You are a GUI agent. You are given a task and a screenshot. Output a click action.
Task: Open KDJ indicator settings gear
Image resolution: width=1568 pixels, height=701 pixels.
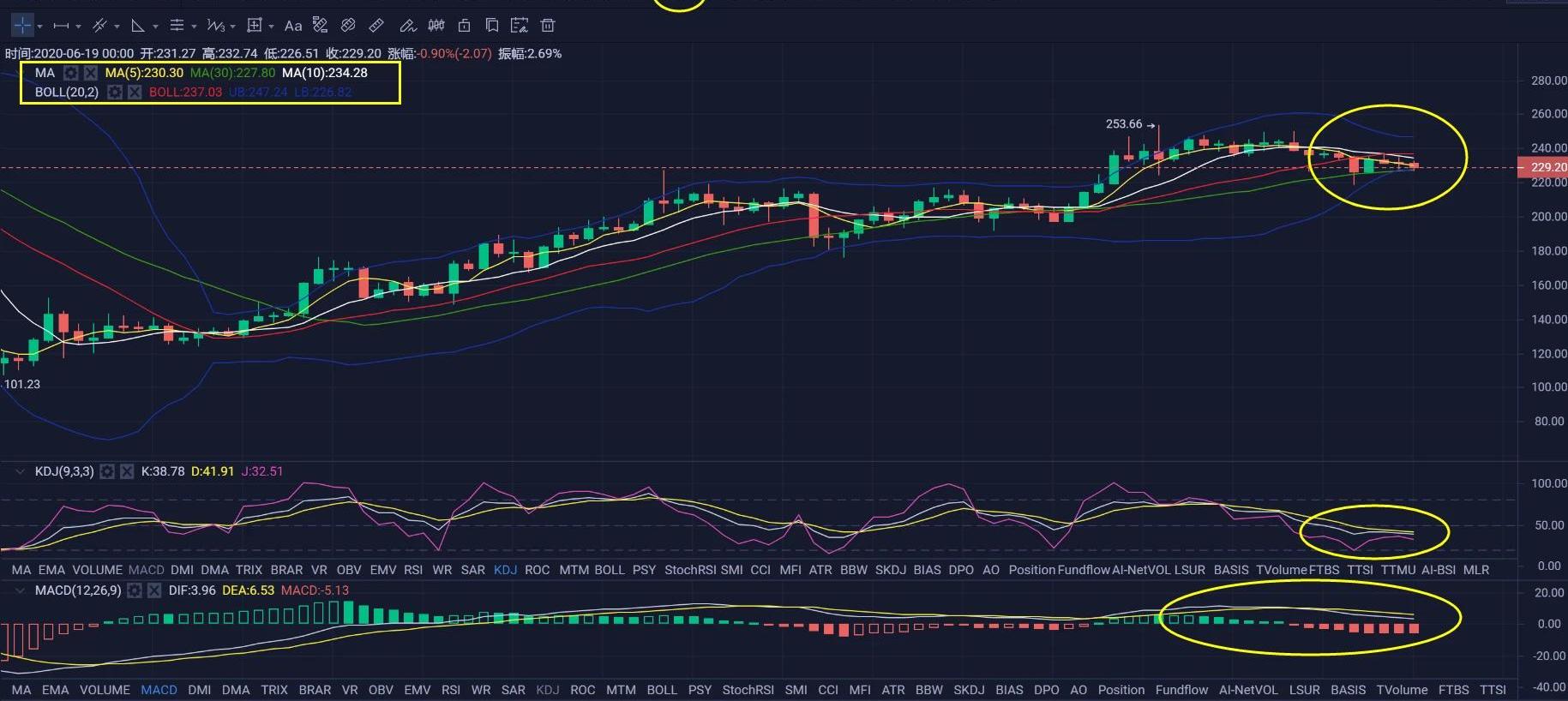107,471
